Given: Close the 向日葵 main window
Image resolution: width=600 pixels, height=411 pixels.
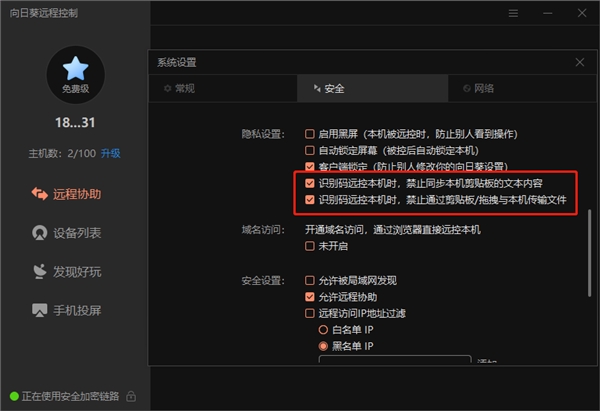Looking at the screenshot, I should (x=582, y=13).
